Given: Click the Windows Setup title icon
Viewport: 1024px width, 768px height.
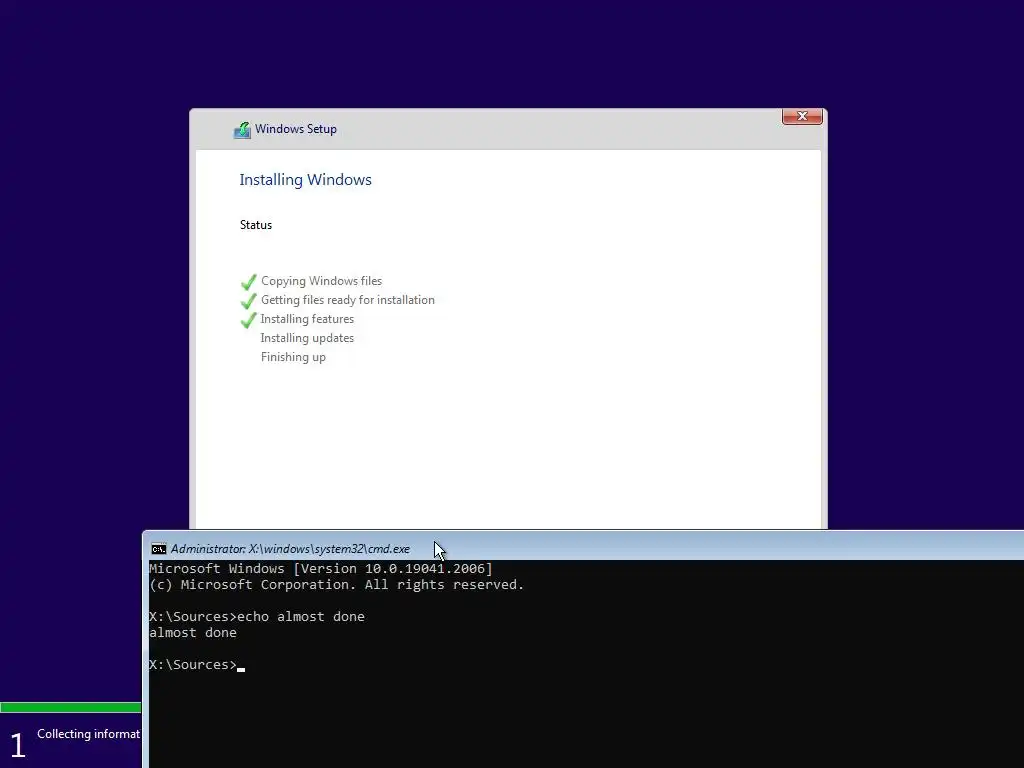Looking at the screenshot, I should click(x=242, y=129).
